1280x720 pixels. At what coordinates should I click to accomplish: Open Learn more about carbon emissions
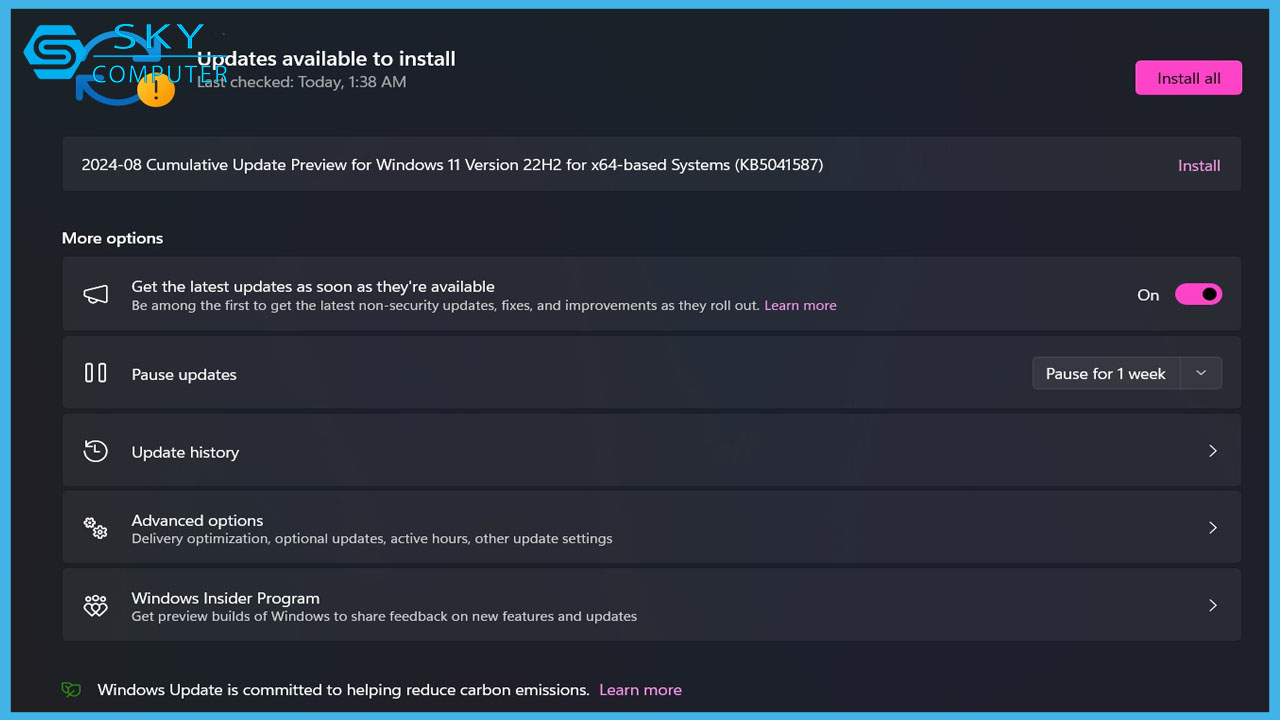[640, 690]
